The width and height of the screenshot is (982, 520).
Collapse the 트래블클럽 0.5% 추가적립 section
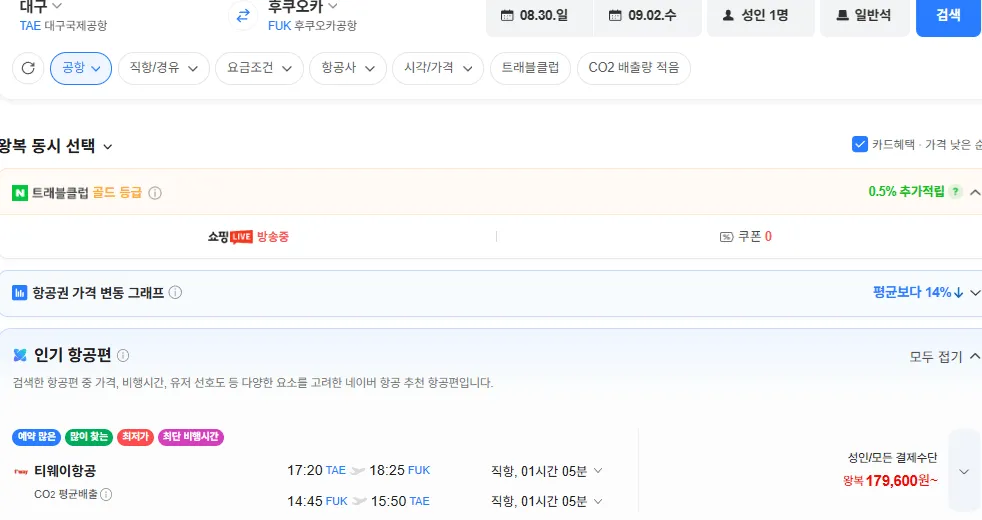pyautogui.click(x=974, y=192)
